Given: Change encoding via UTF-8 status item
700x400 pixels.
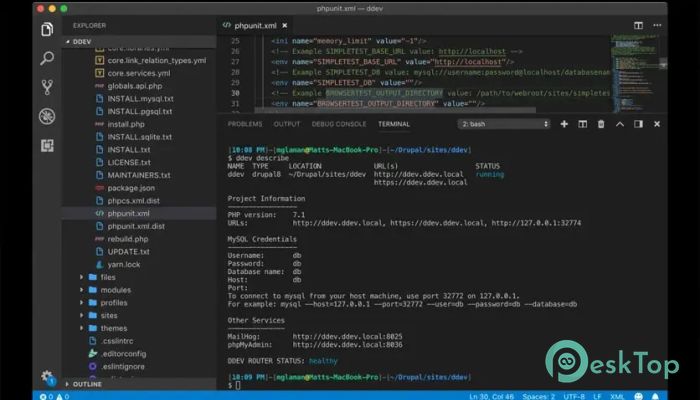Looking at the screenshot, I should 574,396.
